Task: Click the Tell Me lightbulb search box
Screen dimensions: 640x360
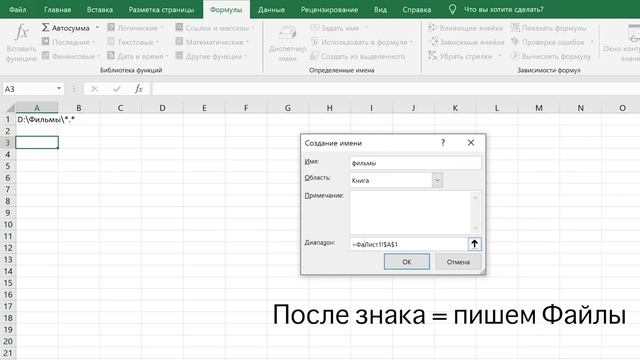Action: tap(496, 9)
